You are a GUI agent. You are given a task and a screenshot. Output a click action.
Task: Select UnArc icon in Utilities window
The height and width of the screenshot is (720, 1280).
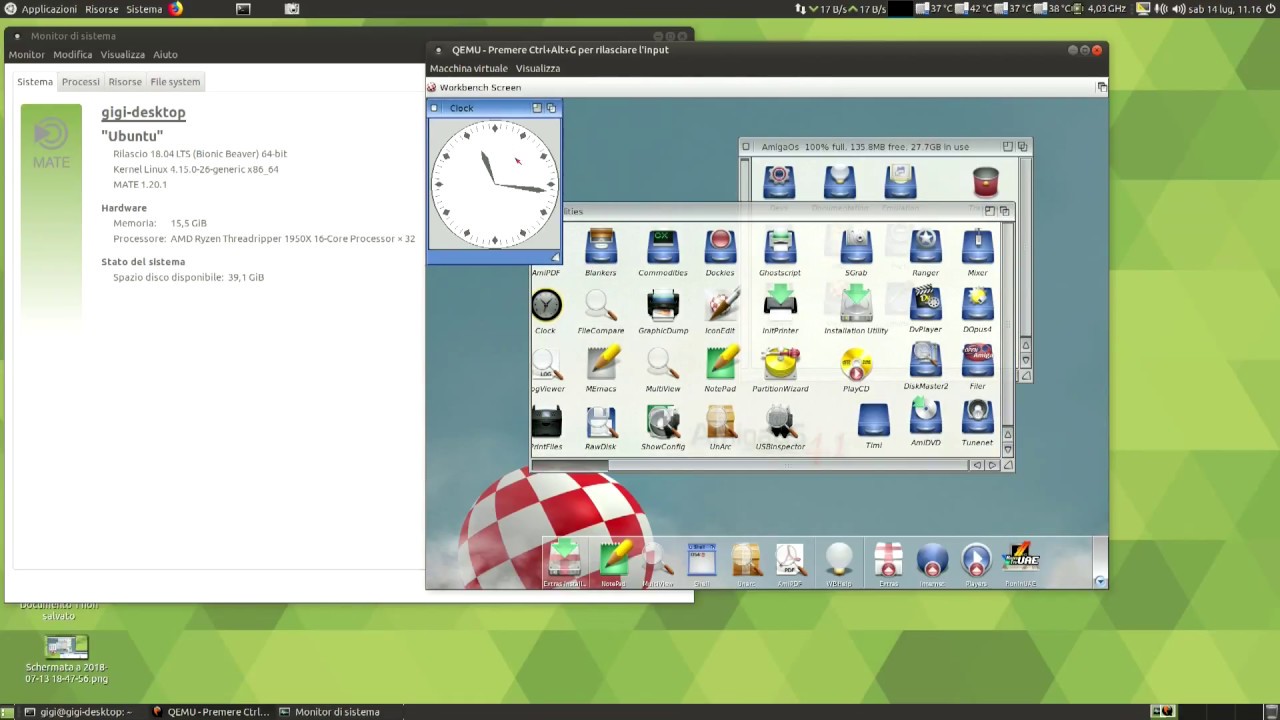coord(720,422)
